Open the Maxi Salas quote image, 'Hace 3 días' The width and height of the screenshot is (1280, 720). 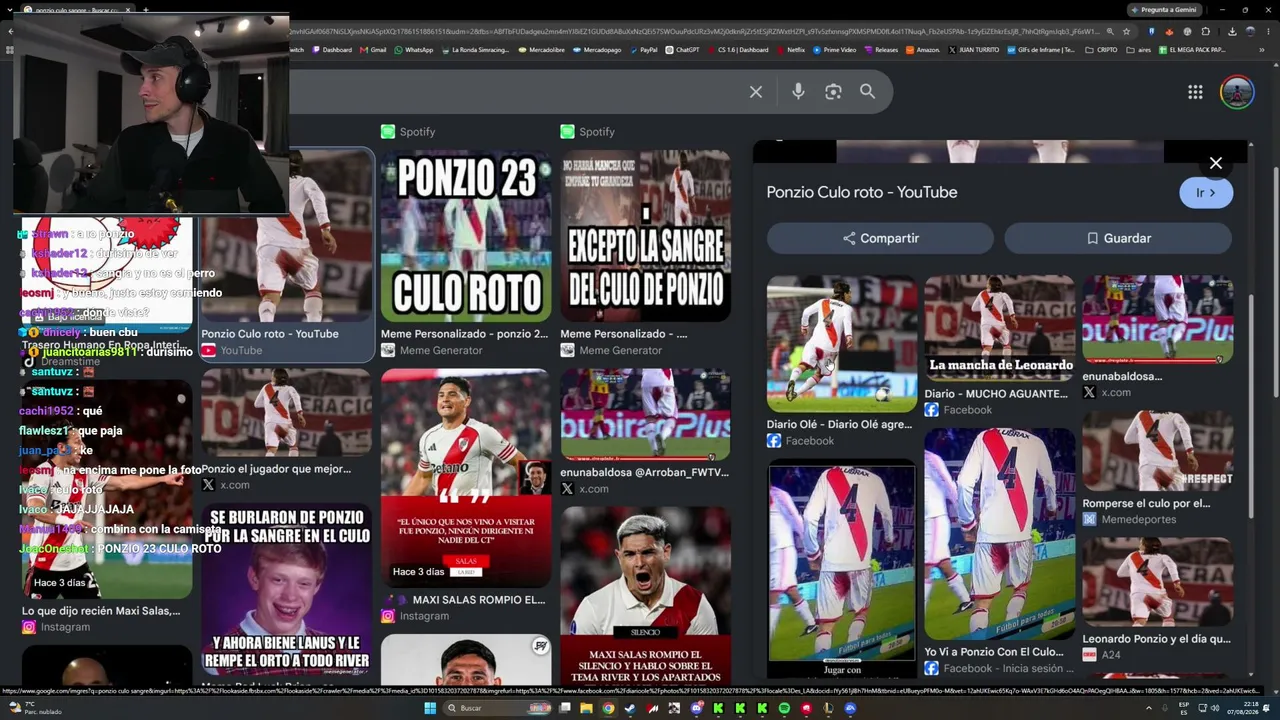(466, 478)
